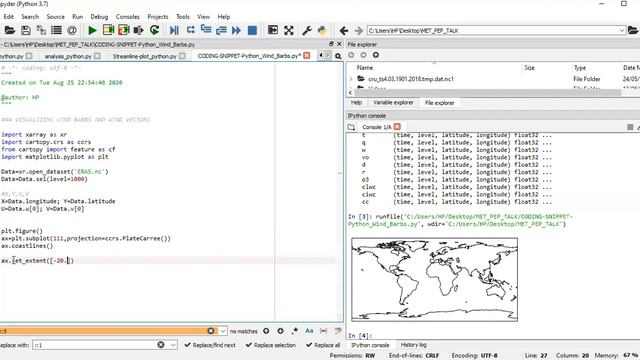Screen dimensions: 640x360
Task: Go back to previous cursor position arrow
Action: (x=344, y=31)
